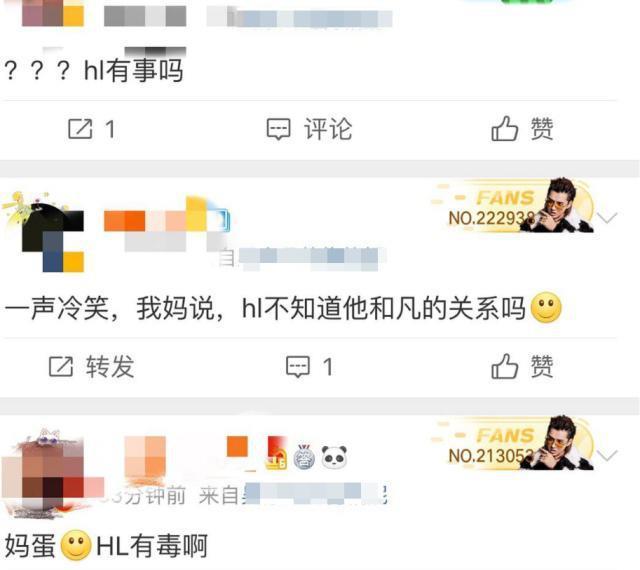640x570 pixels.
Task: Open the FANS NO.222938 badge
Action: pyautogui.click(x=512, y=206)
